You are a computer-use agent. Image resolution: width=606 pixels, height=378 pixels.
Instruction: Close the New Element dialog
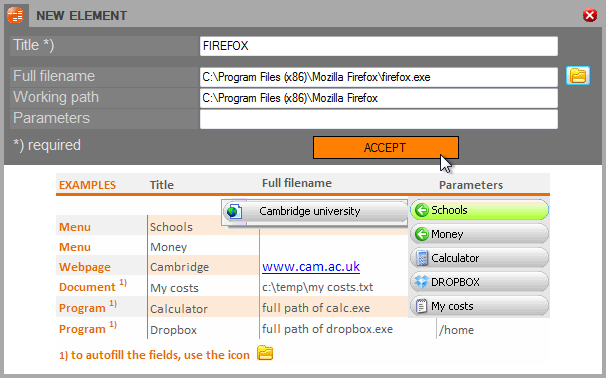pos(590,15)
